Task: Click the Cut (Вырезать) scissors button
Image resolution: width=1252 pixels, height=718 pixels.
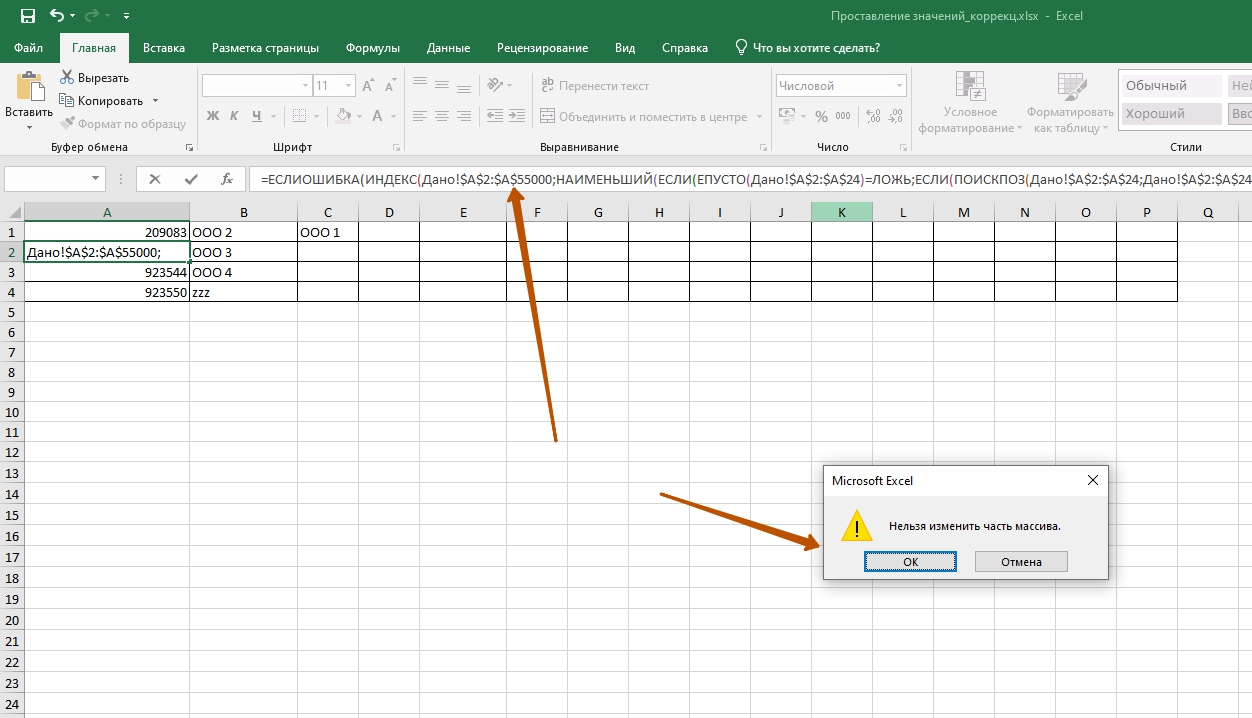Action: [94, 78]
